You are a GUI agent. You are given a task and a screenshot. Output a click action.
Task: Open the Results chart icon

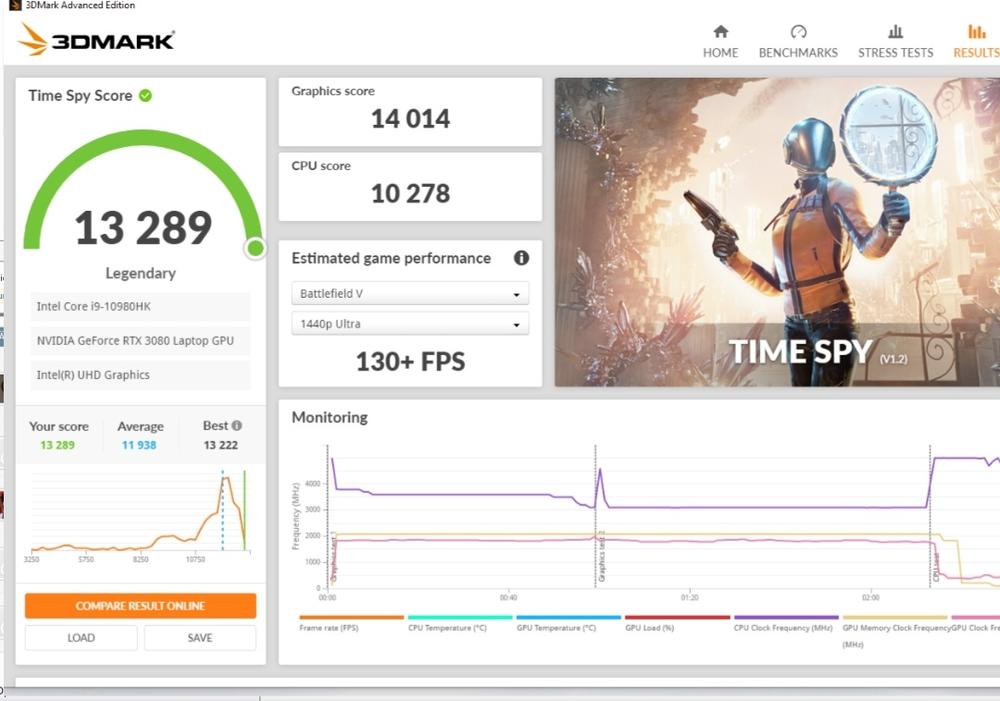click(976, 32)
